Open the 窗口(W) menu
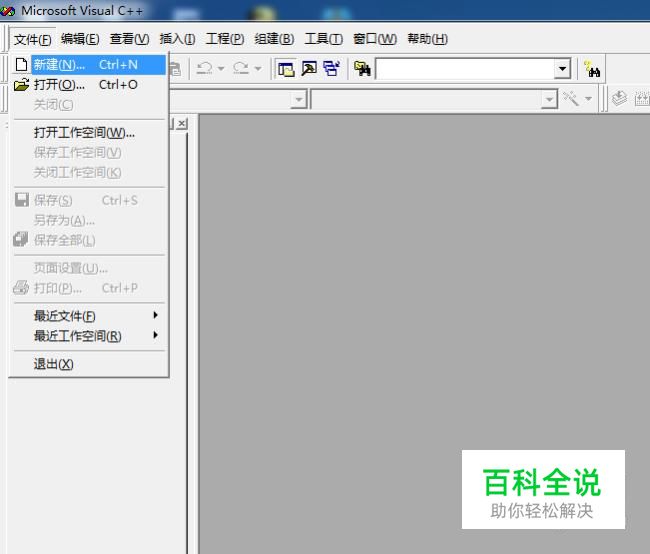 coord(375,39)
